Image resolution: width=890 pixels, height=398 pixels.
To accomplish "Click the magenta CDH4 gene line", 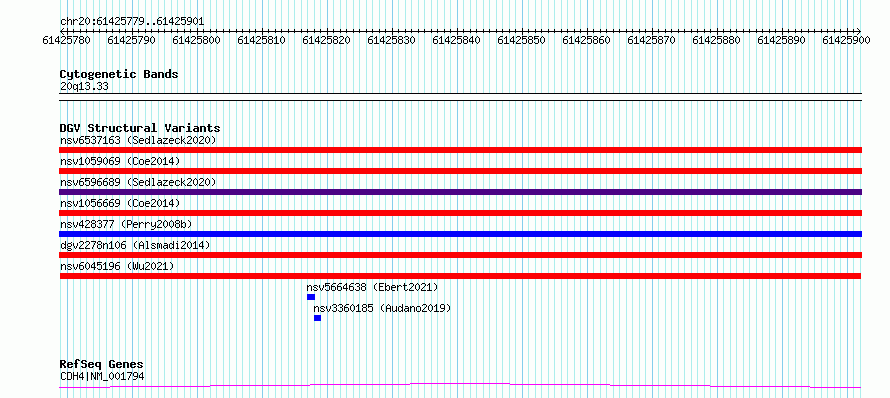I will click(460, 386).
